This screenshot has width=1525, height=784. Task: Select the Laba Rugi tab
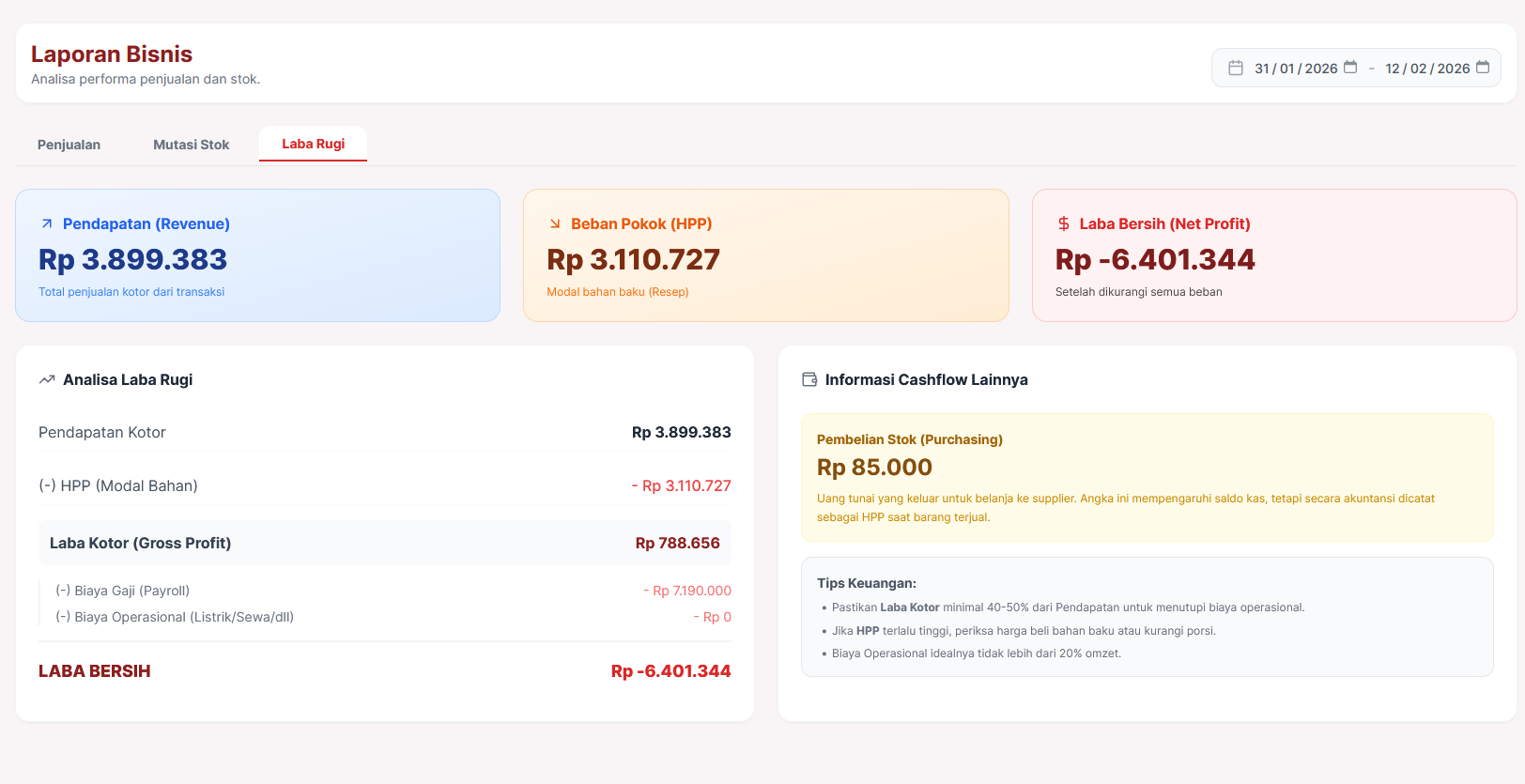(313, 144)
